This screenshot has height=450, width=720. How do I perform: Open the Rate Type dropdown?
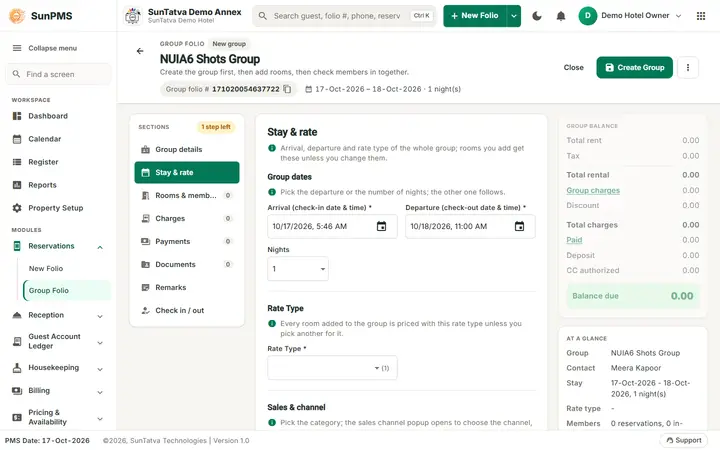point(332,368)
